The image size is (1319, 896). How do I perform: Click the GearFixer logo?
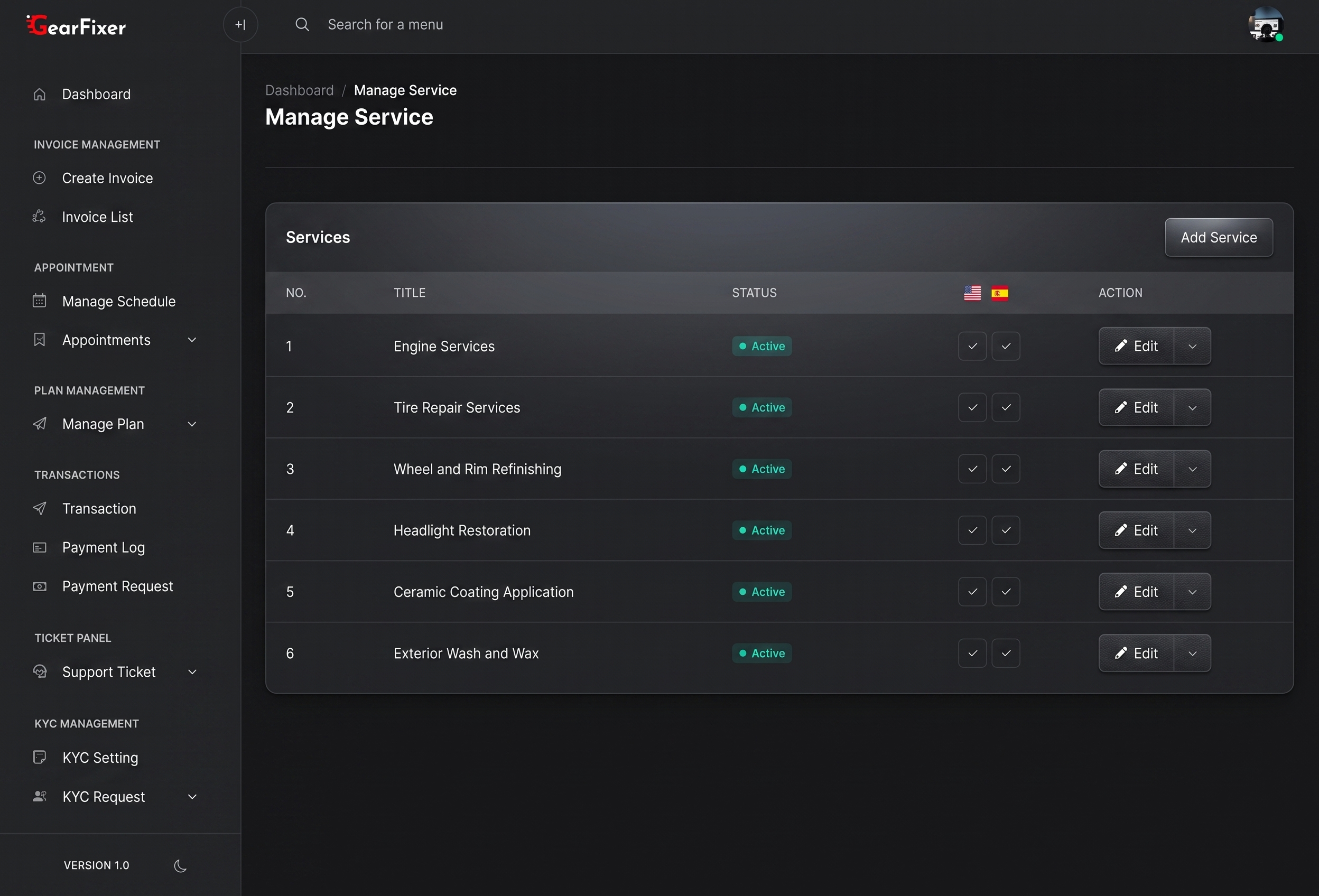click(x=76, y=25)
